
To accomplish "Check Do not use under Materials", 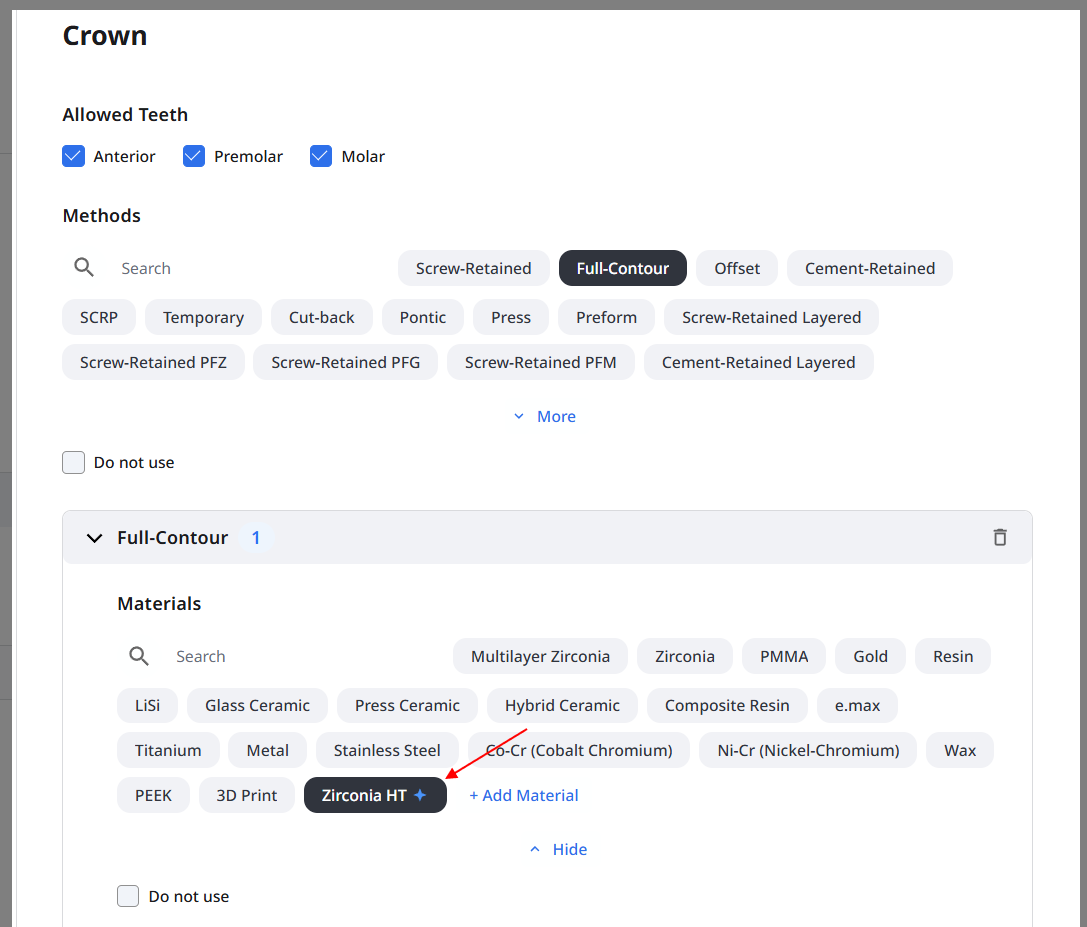I will tap(128, 896).
